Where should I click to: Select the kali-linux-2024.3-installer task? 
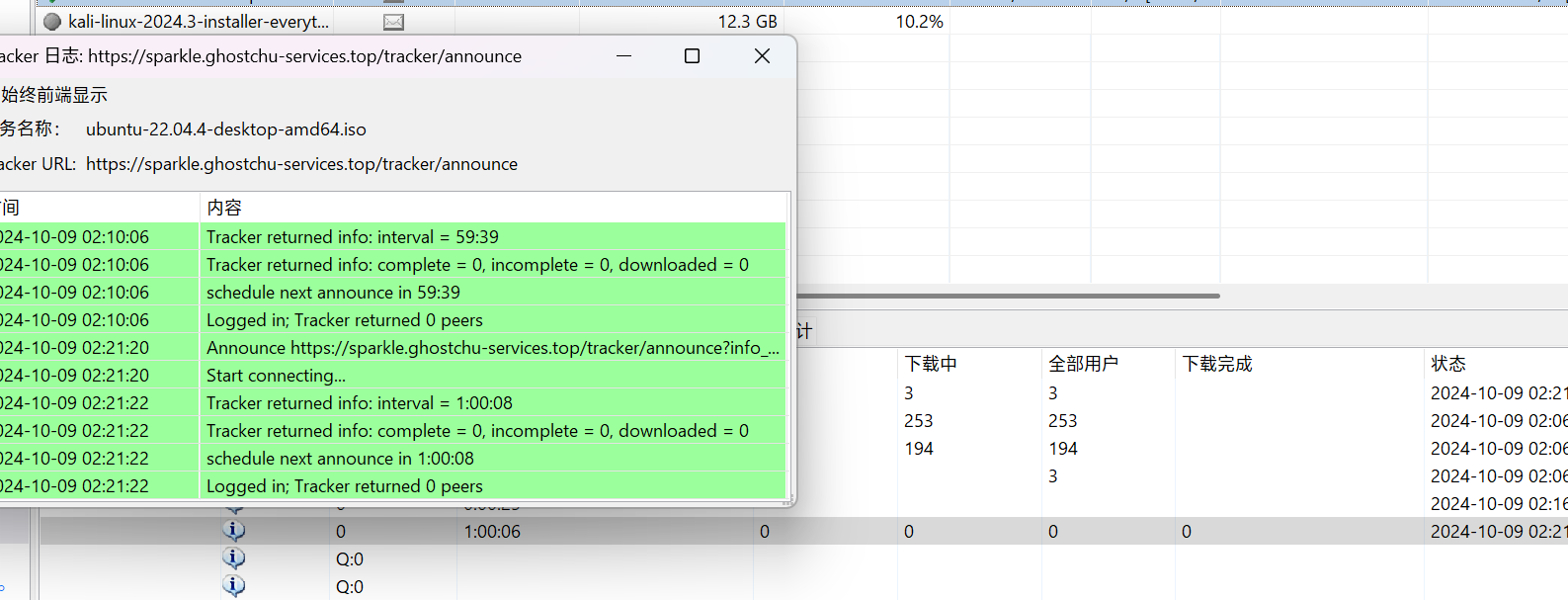pyautogui.click(x=198, y=22)
